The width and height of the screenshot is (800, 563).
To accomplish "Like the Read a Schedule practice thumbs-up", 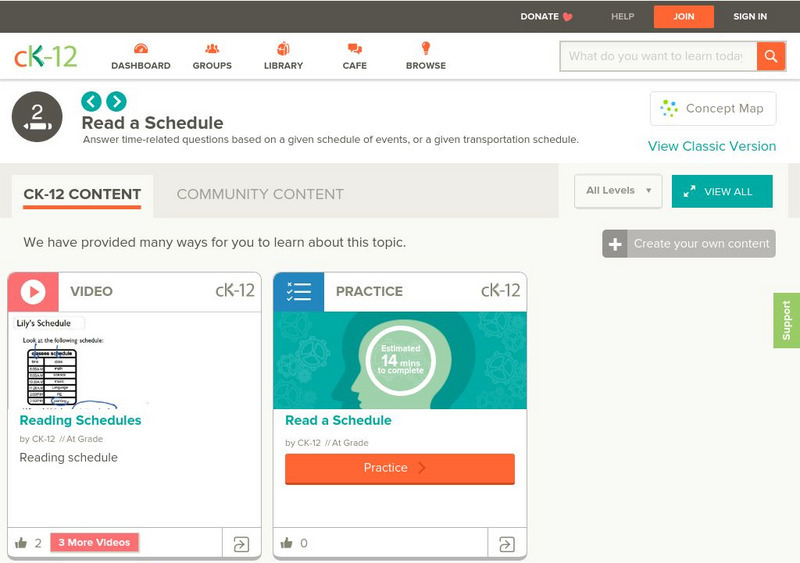I will 287,543.
